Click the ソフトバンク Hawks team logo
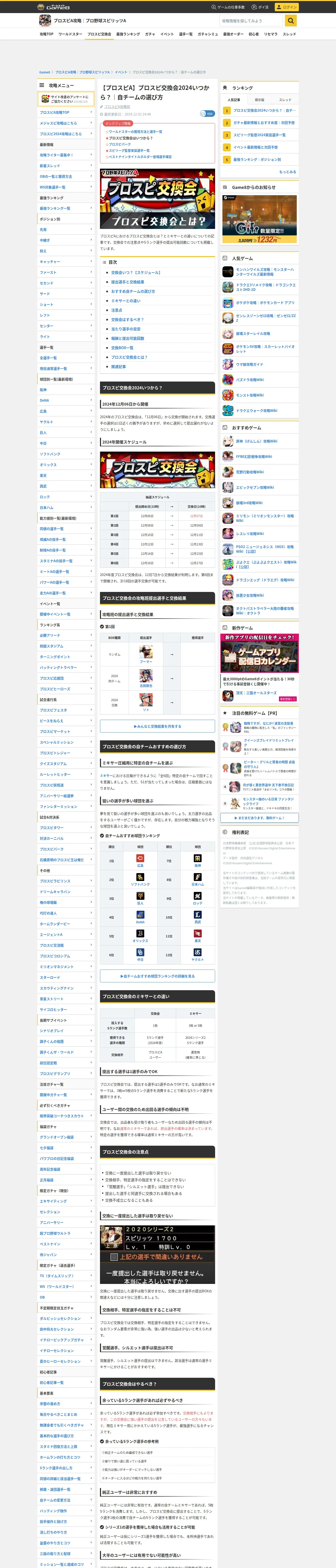 pos(140,877)
